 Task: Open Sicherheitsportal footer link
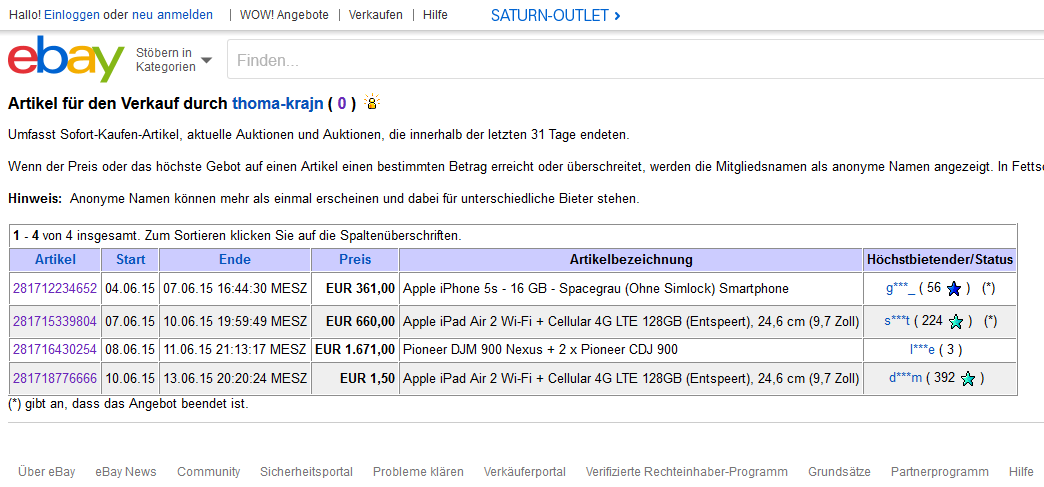click(x=306, y=472)
